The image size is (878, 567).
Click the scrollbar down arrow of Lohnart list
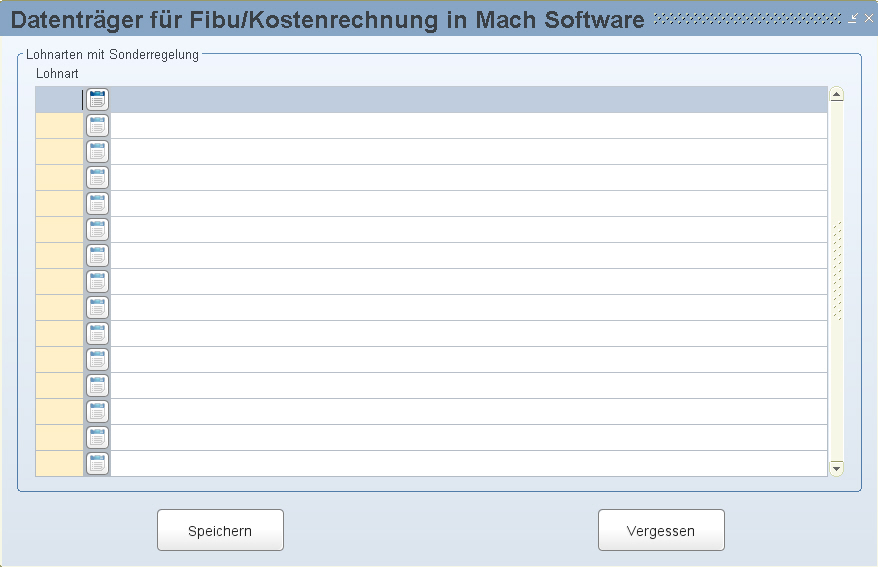pyautogui.click(x=837, y=468)
